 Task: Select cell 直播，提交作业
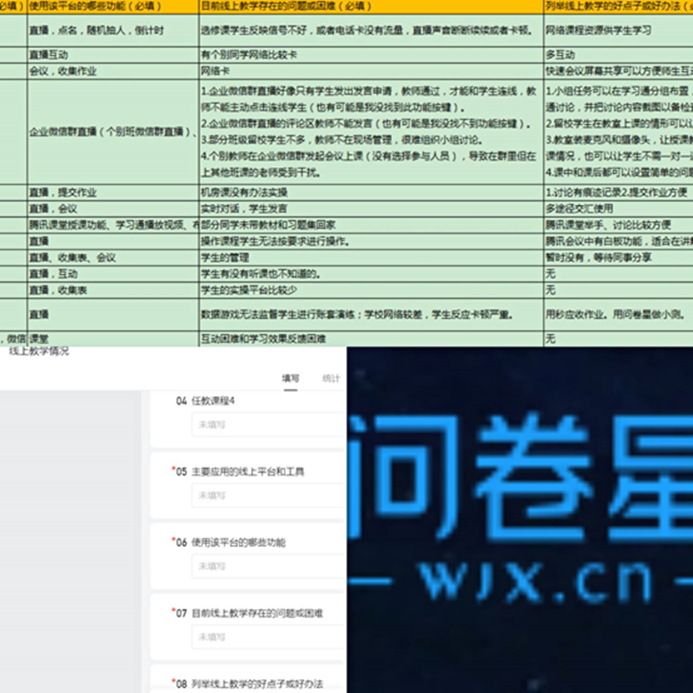click(x=113, y=192)
